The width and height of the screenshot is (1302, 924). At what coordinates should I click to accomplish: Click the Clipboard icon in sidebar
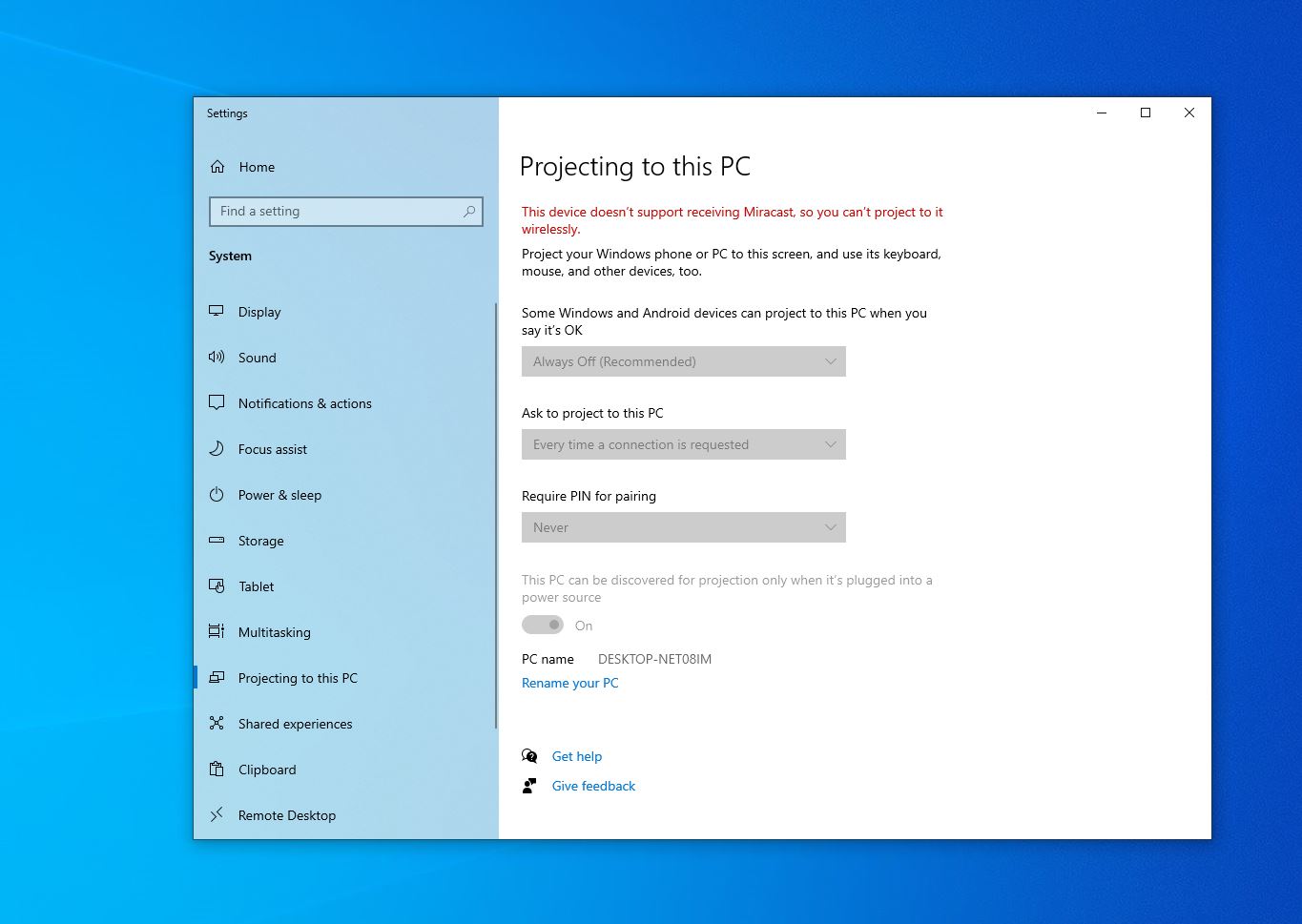(217, 770)
